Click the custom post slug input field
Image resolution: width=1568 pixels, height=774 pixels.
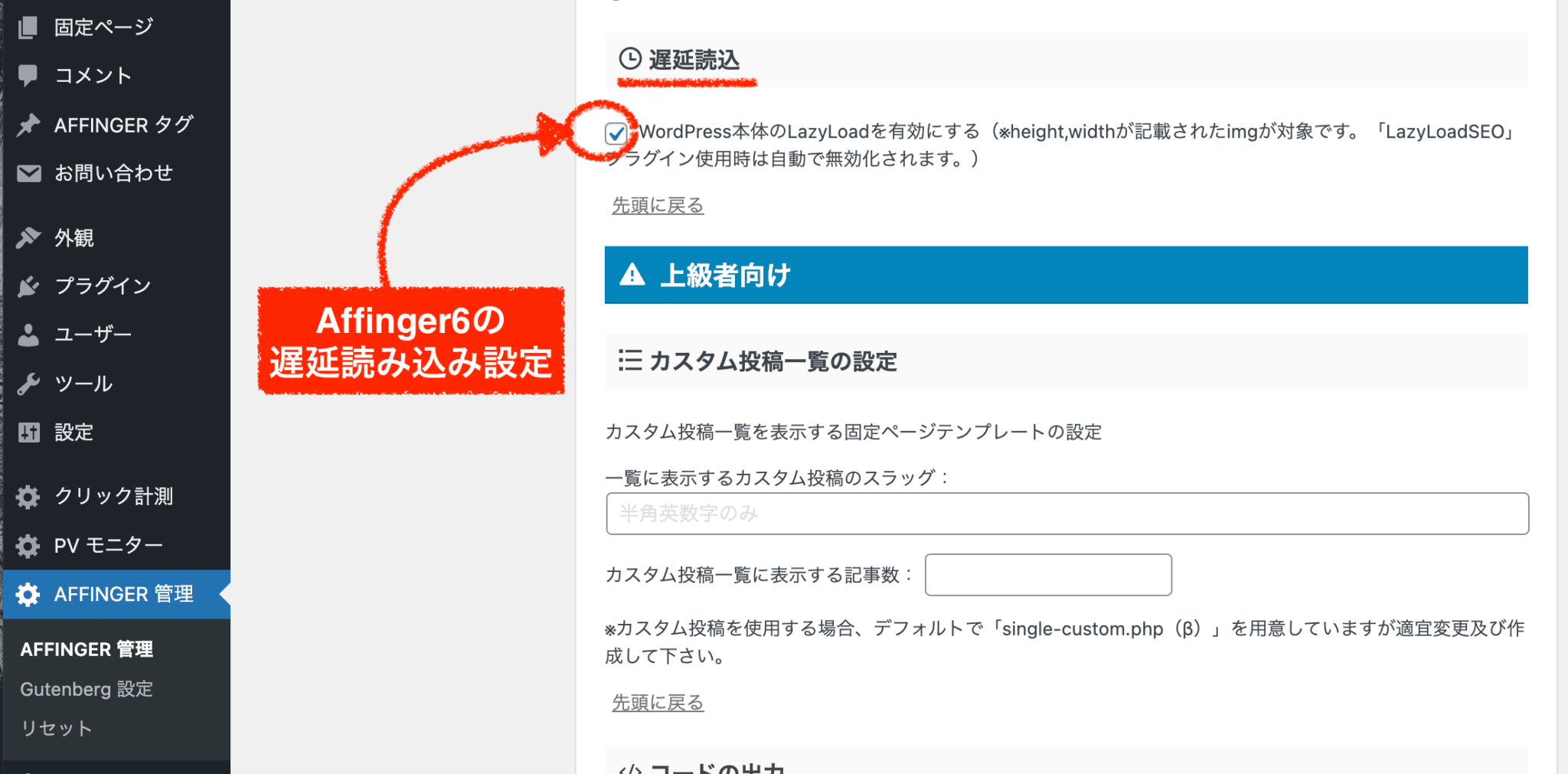(1064, 513)
